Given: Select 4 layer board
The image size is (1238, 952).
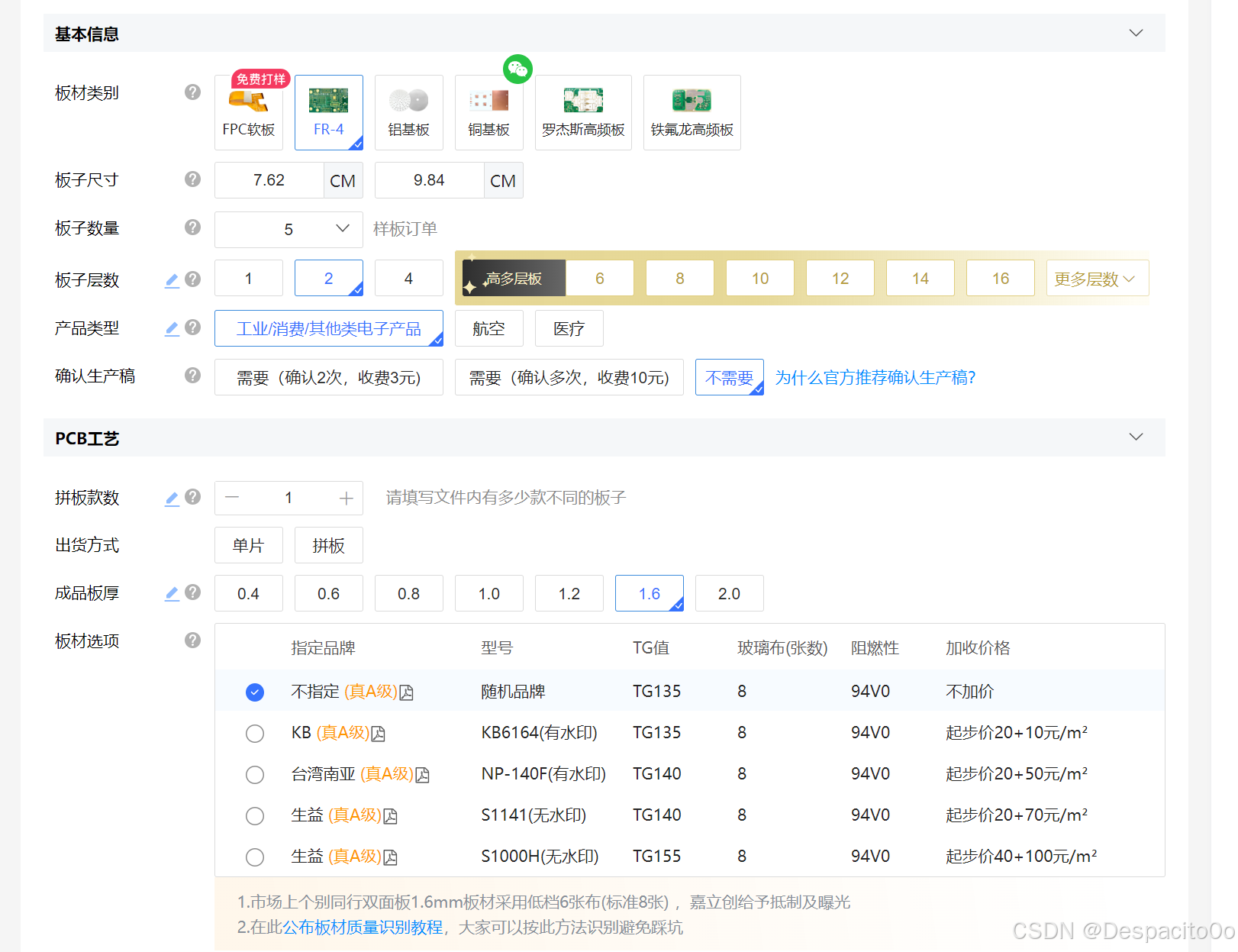Looking at the screenshot, I should [409, 278].
